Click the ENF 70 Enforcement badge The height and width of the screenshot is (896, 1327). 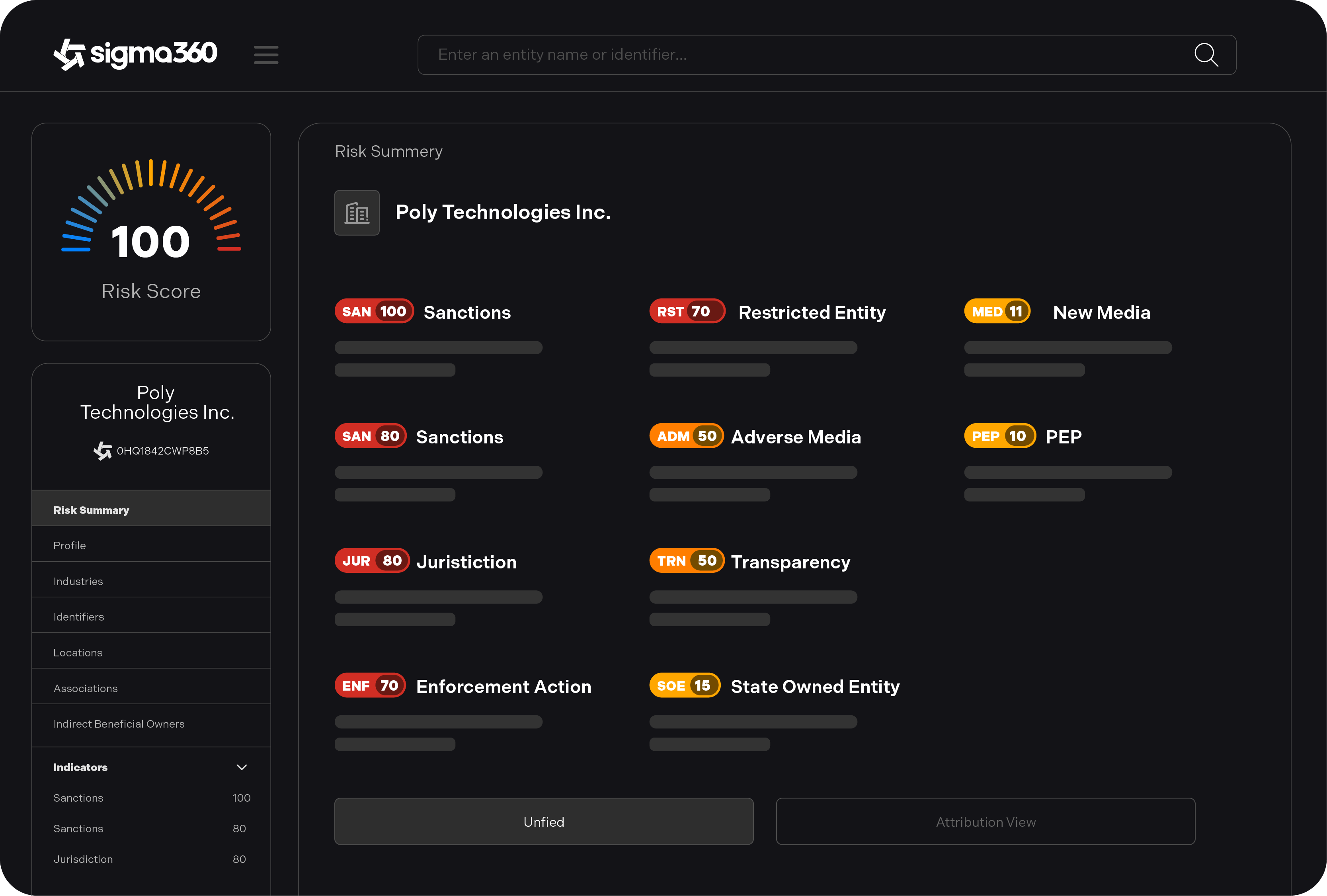(x=370, y=685)
